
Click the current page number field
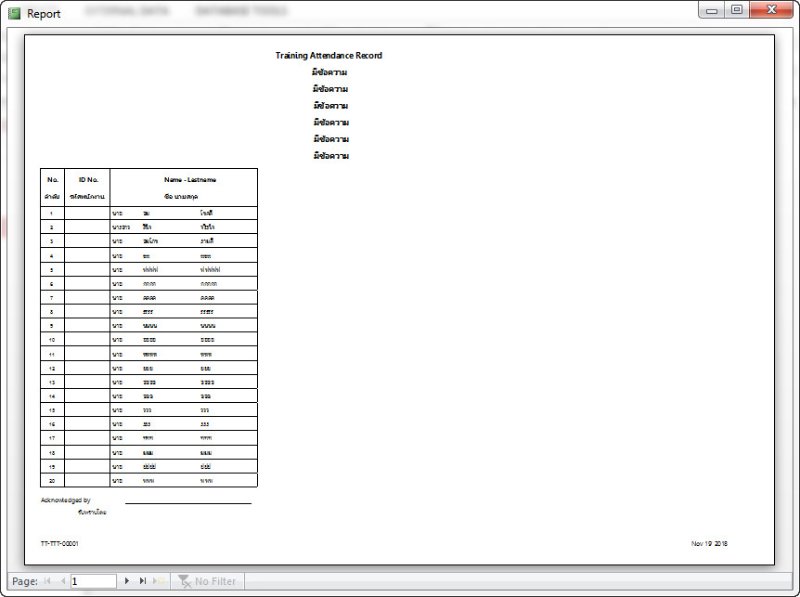pos(92,581)
